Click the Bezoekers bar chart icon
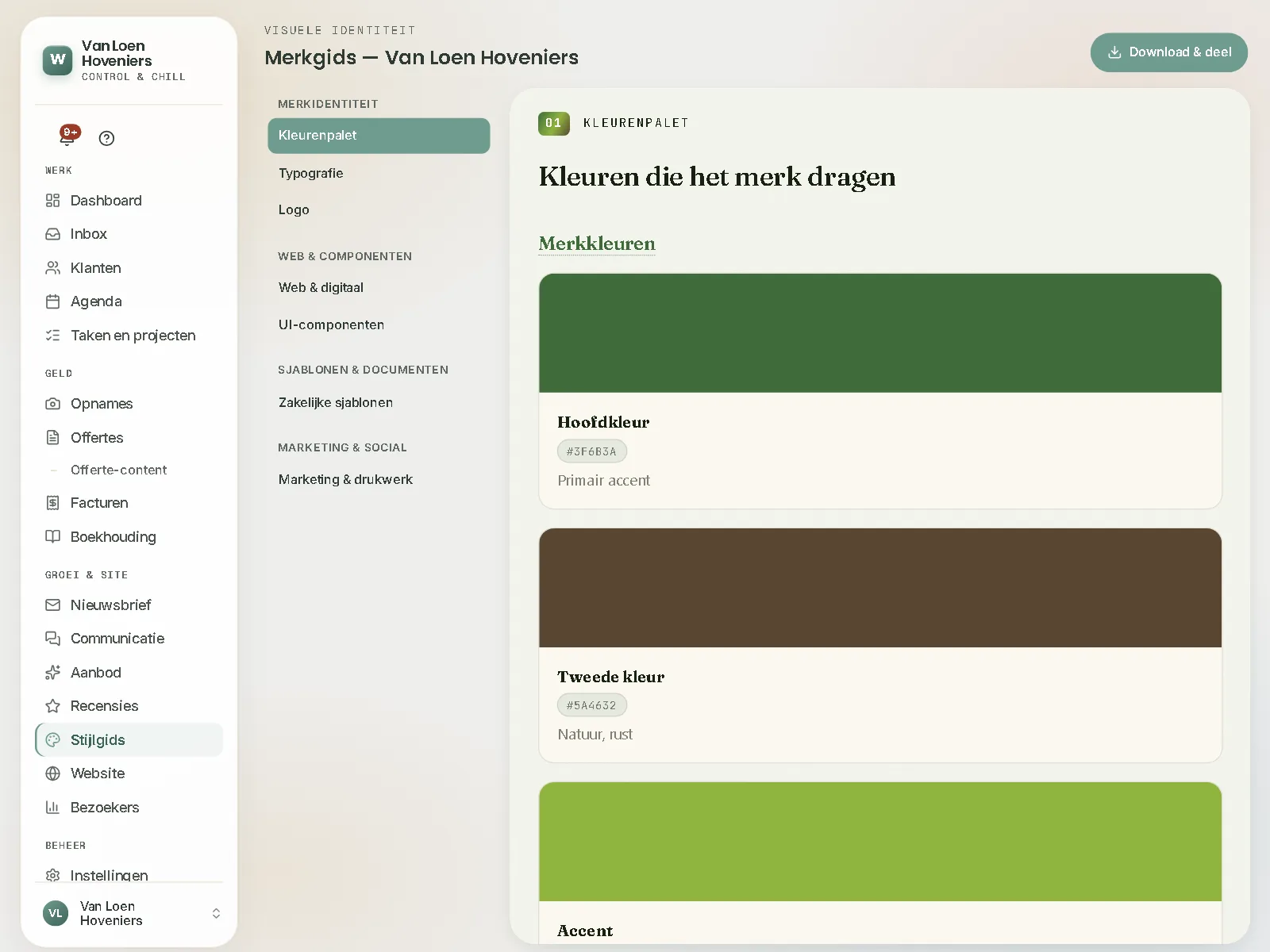This screenshot has height=952, width=1270. point(52,808)
